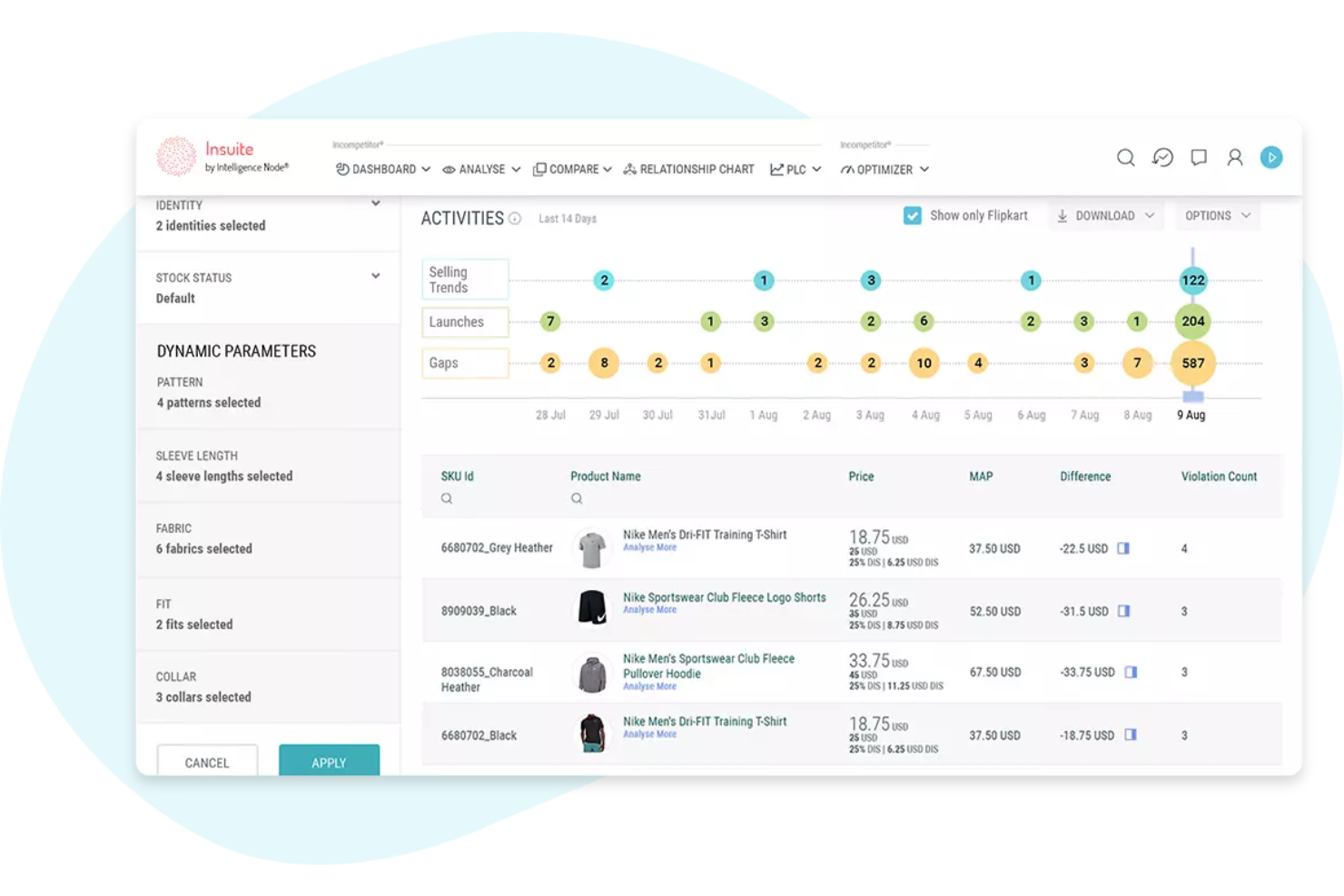This screenshot has width=1344, height=896.
Task: Open the Download dropdown
Action: pyautogui.click(x=1105, y=215)
